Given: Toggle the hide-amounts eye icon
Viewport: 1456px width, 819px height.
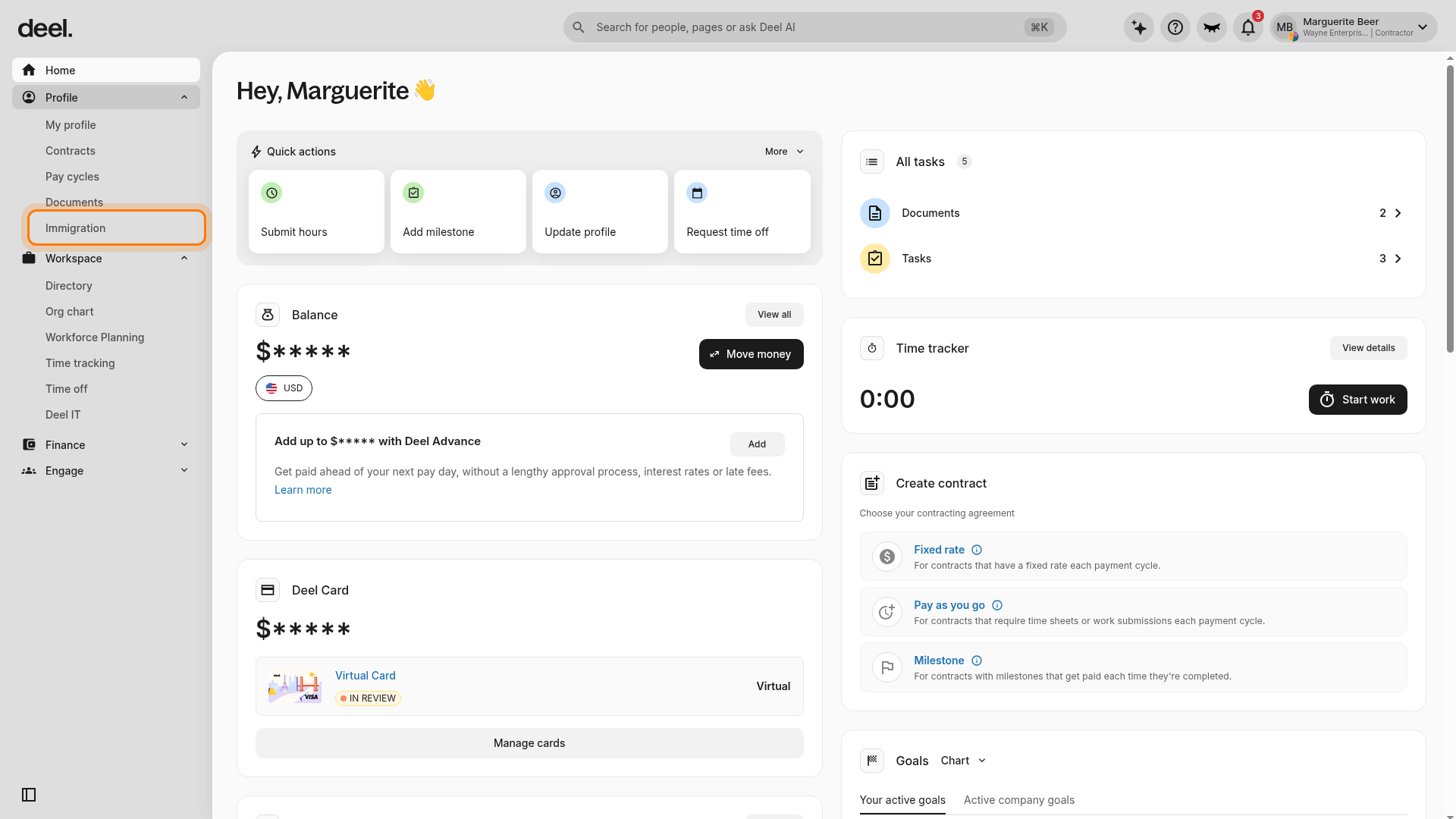Looking at the screenshot, I should tap(1212, 27).
